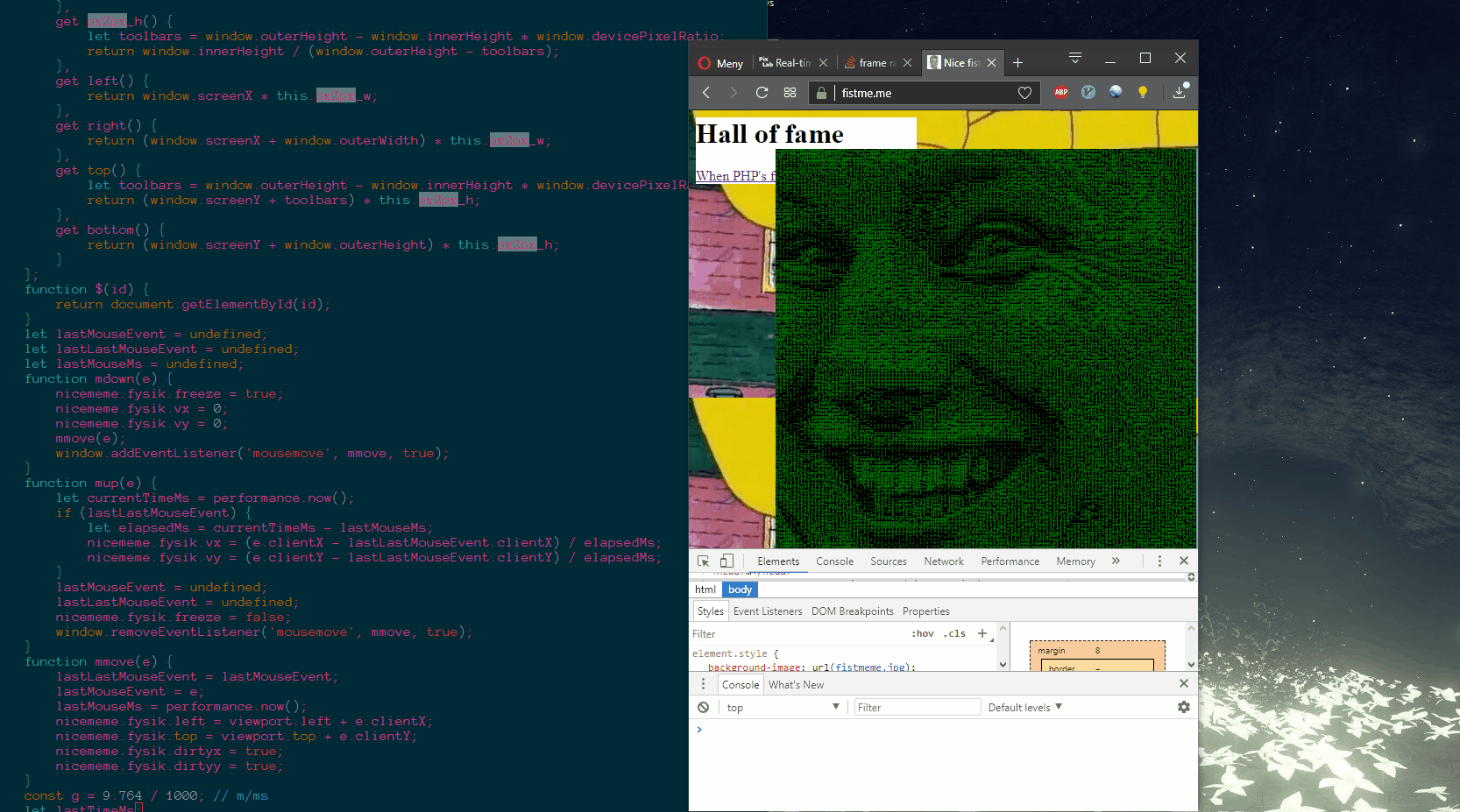Bookmark the page with the heart icon

pos(1024,93)
